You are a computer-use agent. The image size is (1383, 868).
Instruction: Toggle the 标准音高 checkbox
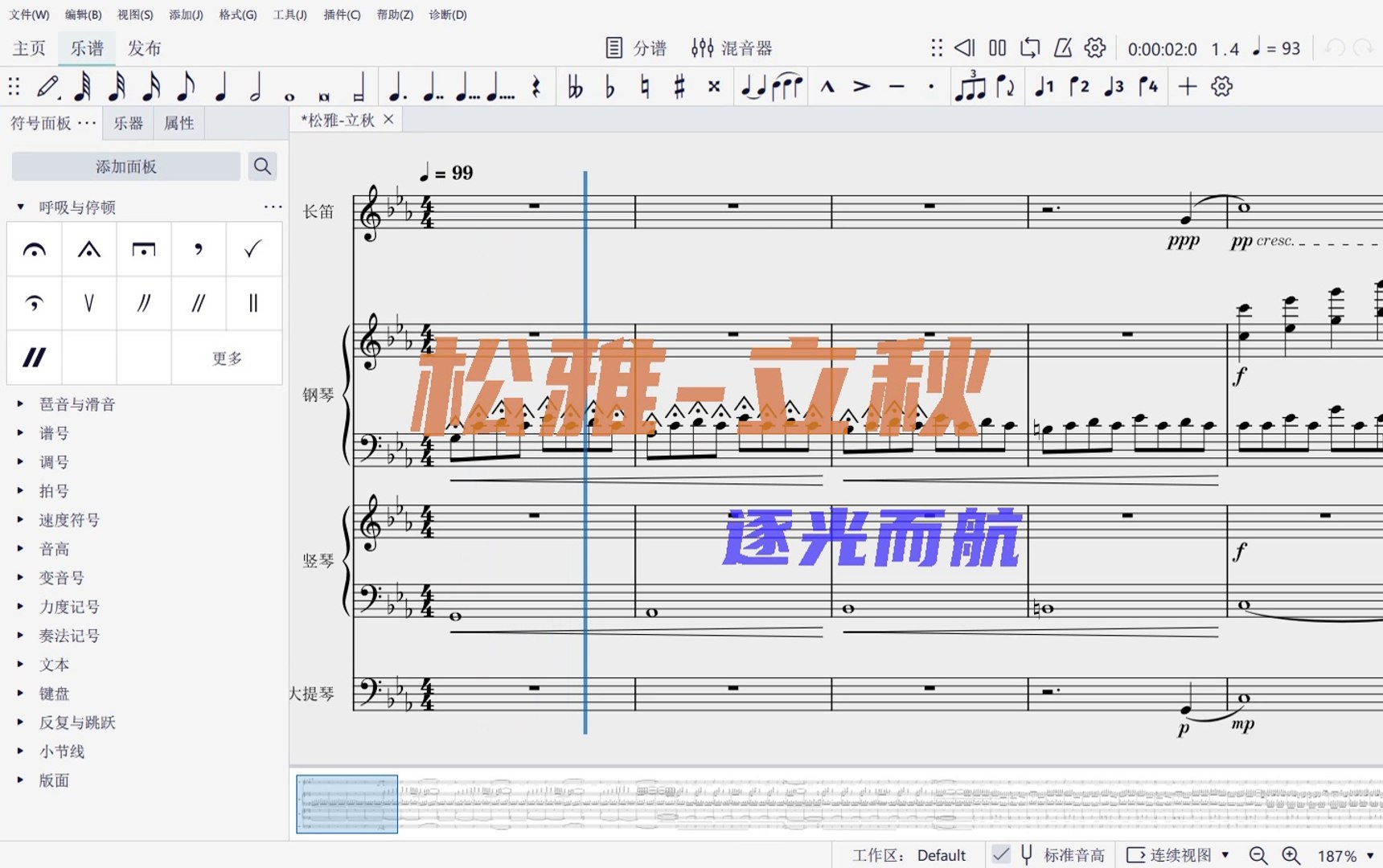point(1003,854)
